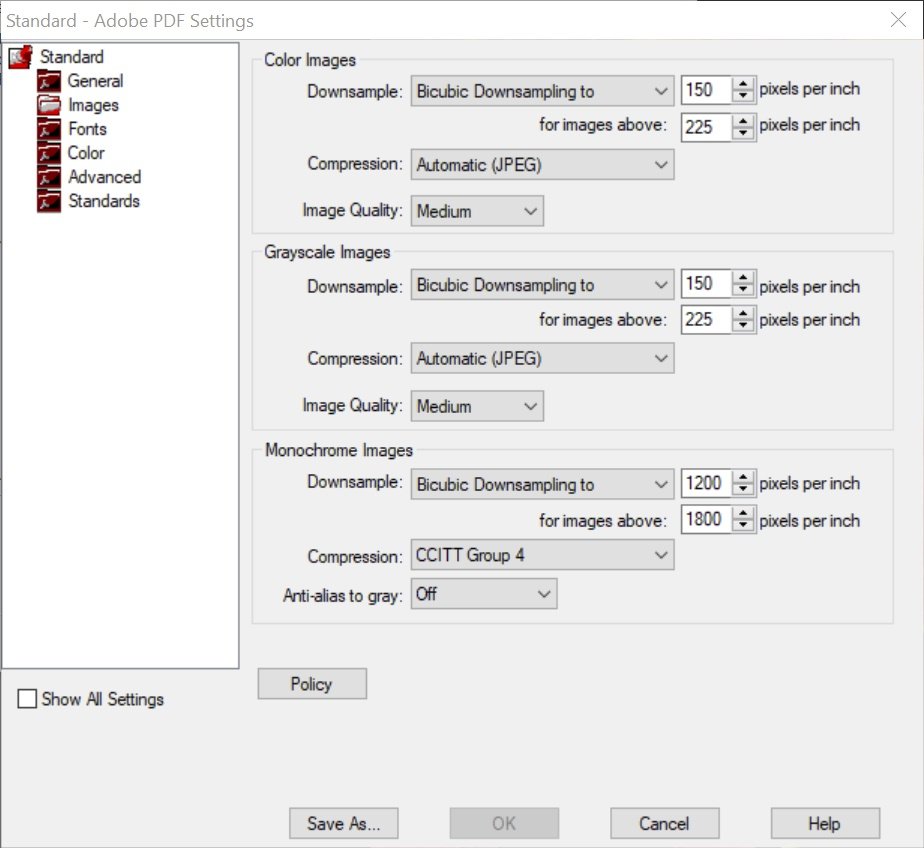Screen dimensions: 924x848
Task: Click Color Images 225 ppi threshold field
Action: tap(706, 127)
